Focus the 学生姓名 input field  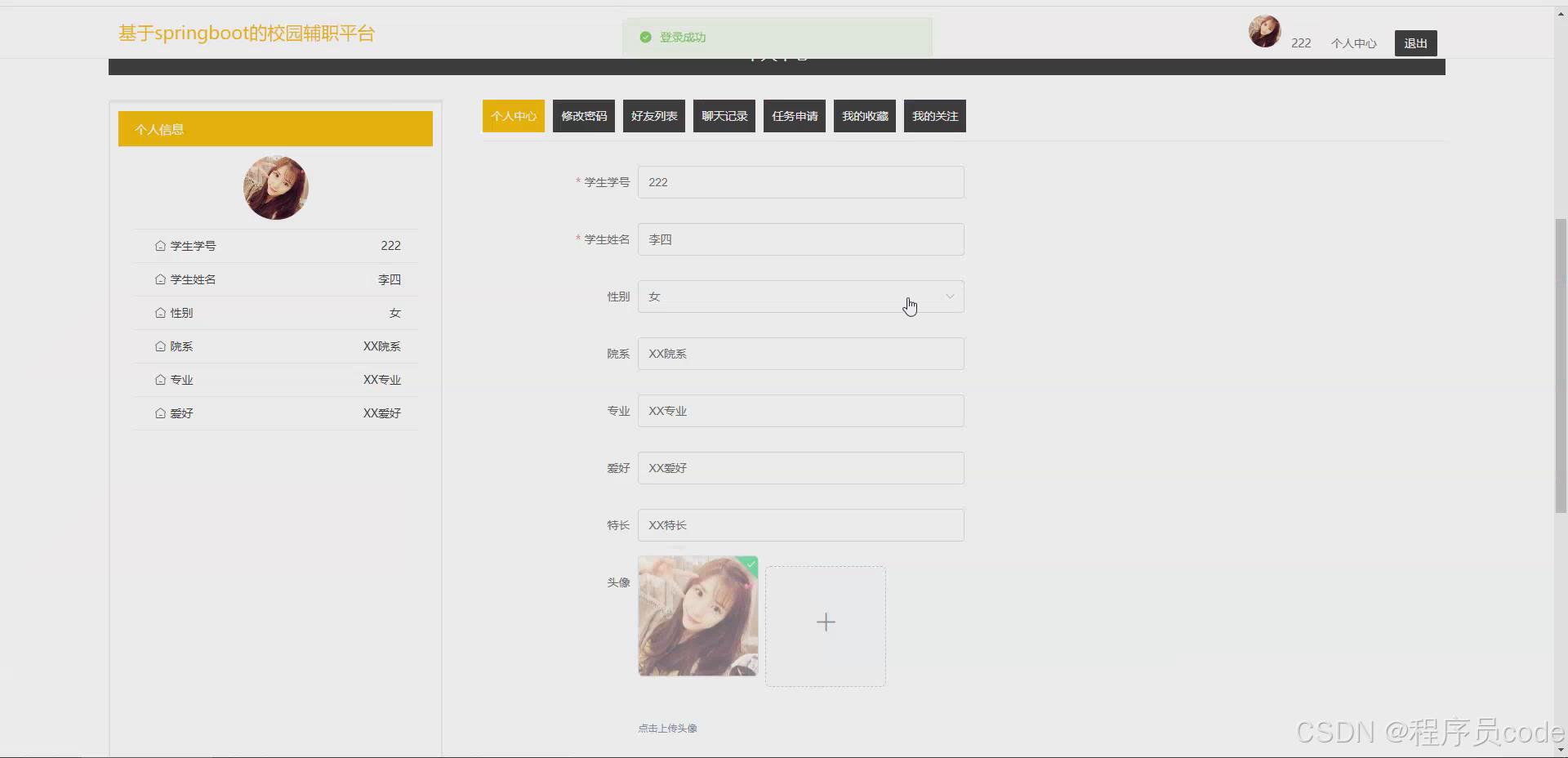click(x=801, y=239)
